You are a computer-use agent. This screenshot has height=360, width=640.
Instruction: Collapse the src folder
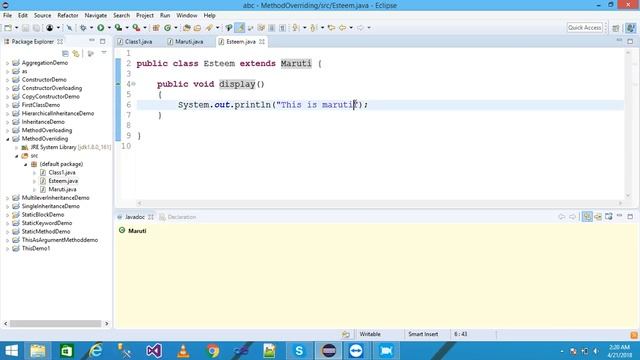[16, 156]
